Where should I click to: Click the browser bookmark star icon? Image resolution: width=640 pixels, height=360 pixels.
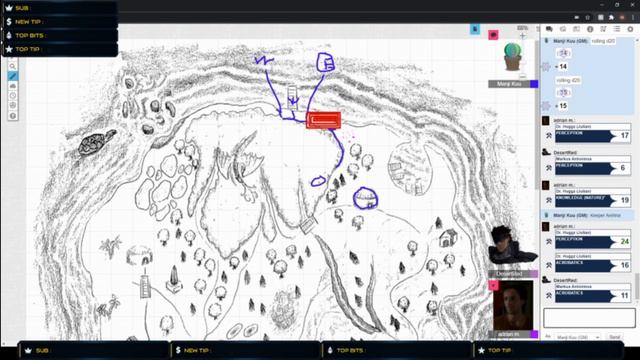coord(588,18)
